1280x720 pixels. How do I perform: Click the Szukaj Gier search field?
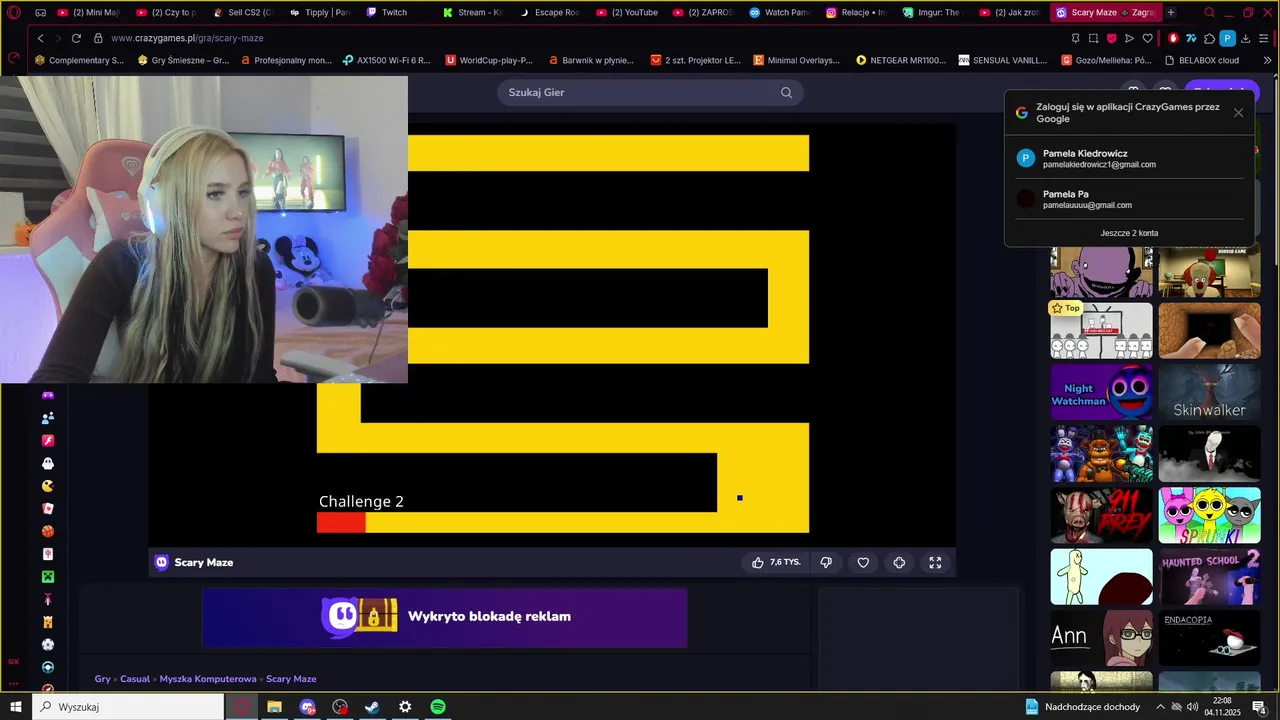click(650, 92)
